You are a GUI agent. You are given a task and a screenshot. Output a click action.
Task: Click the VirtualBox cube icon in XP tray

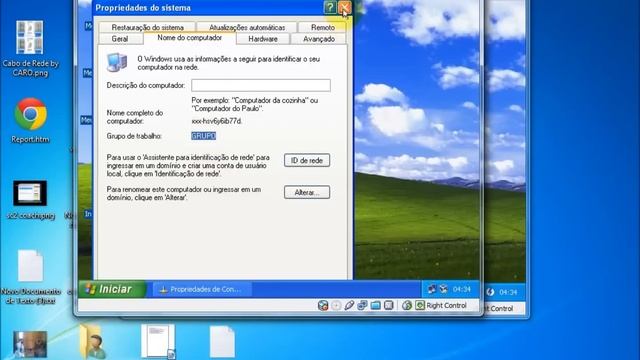pos(444,289)
